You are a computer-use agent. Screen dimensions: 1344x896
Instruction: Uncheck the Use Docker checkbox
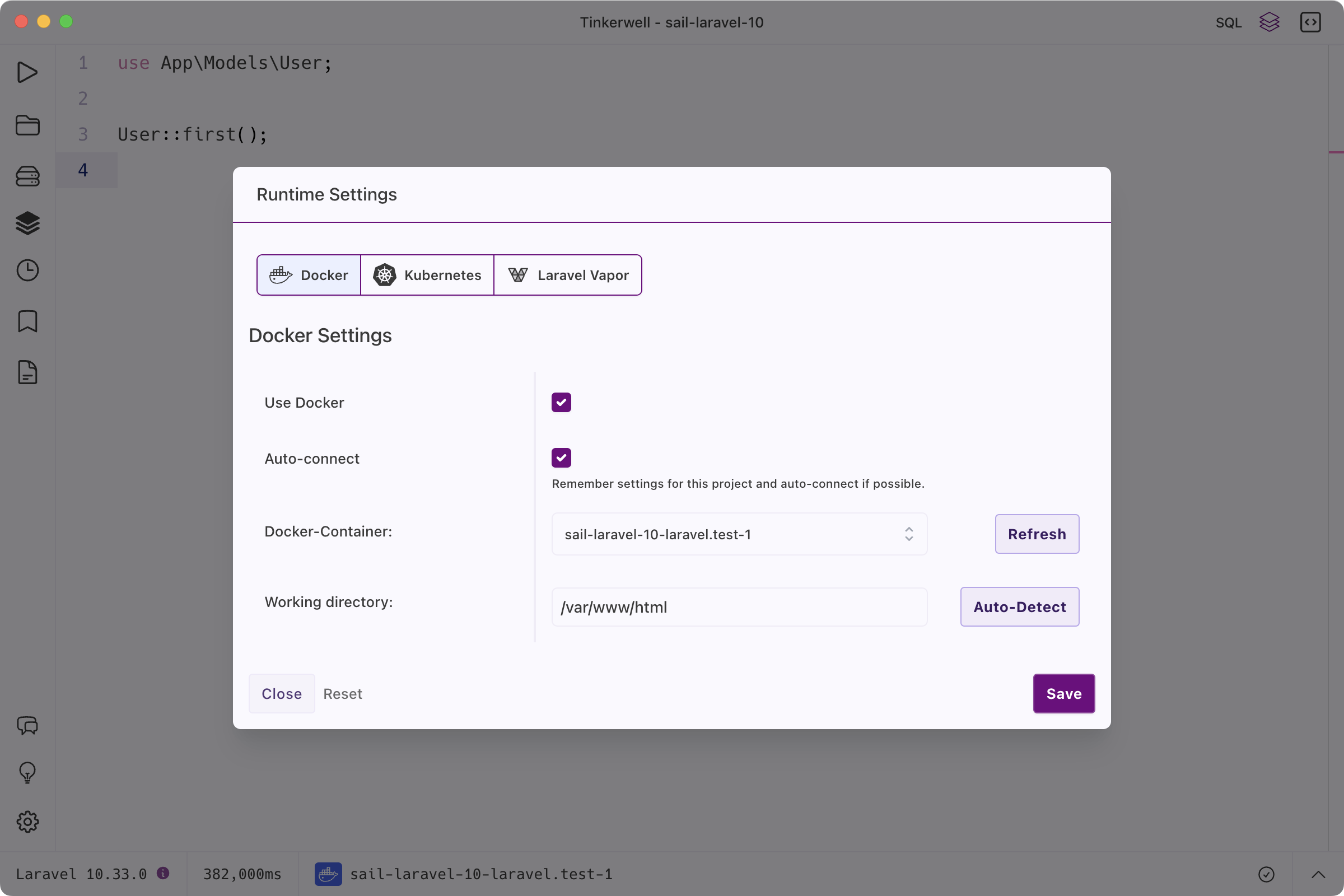(x=561, y=402)
